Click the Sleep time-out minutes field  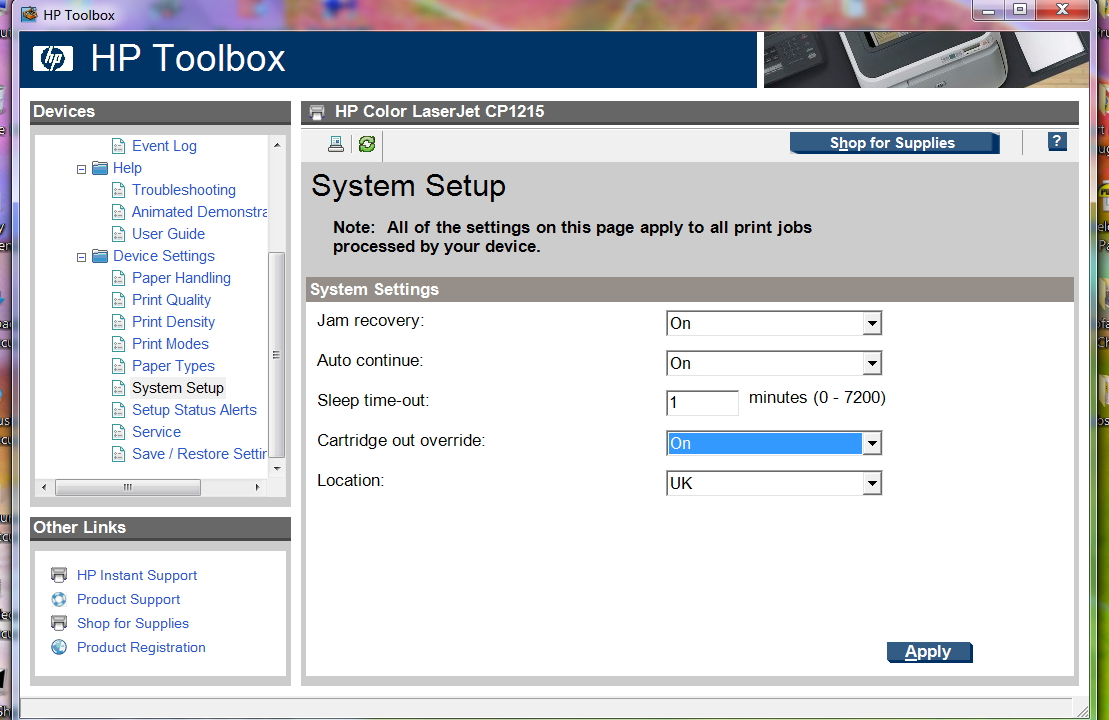702,403
